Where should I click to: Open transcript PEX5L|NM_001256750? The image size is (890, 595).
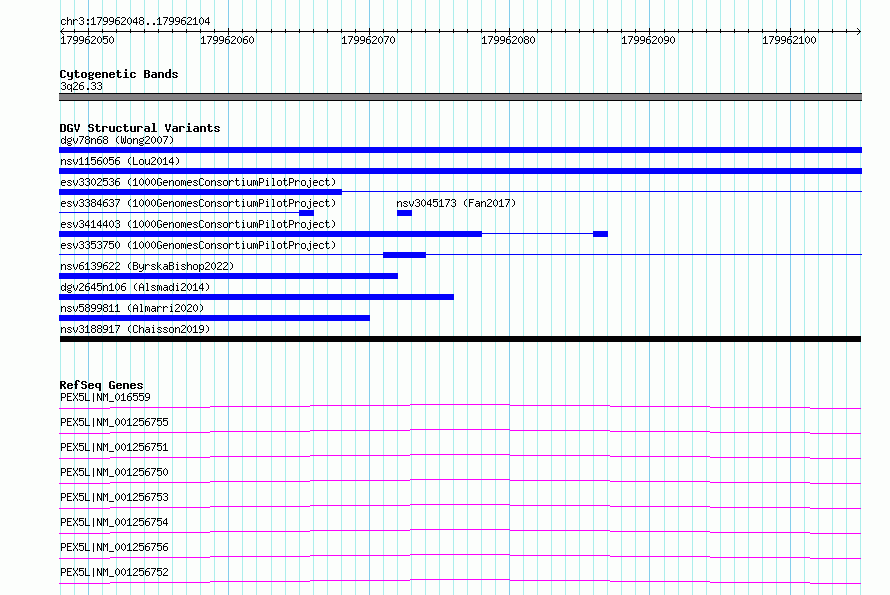point(114,472)
